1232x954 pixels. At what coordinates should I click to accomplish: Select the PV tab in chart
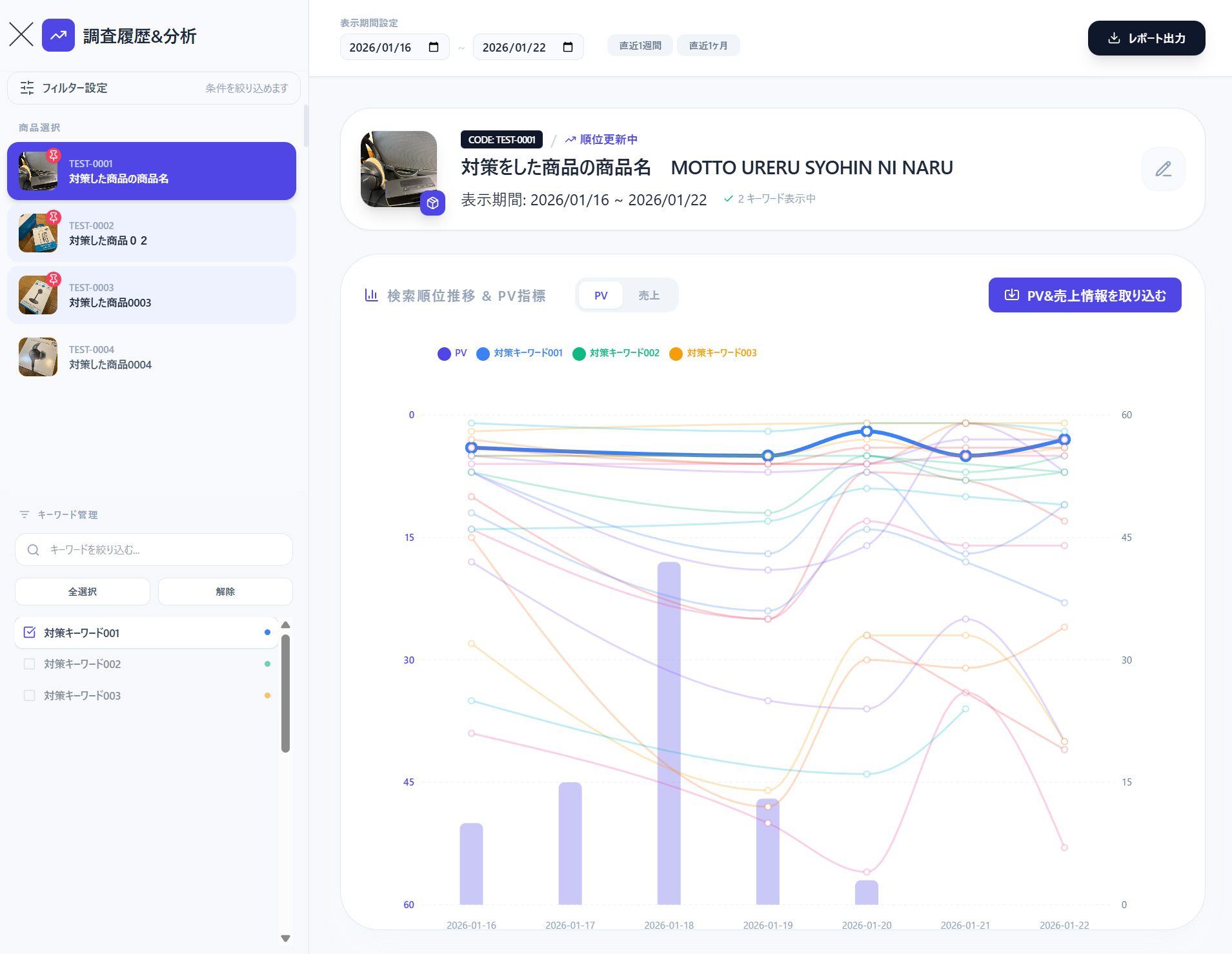[x=601, y=296]
